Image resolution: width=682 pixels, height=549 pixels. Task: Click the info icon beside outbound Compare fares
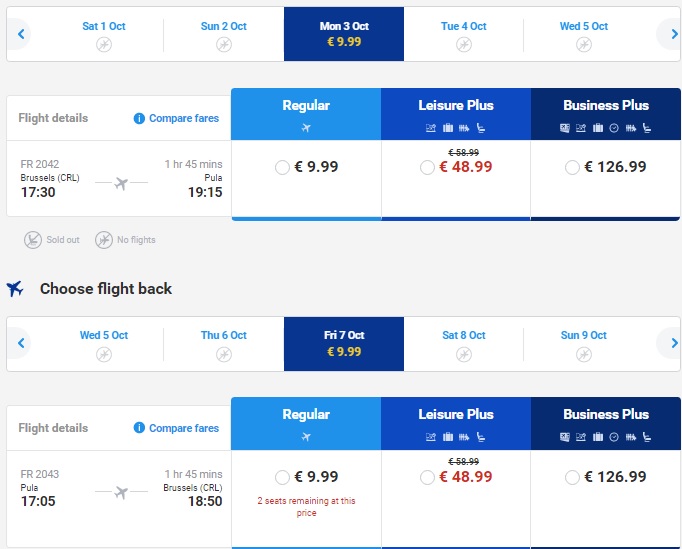(139, 118)
